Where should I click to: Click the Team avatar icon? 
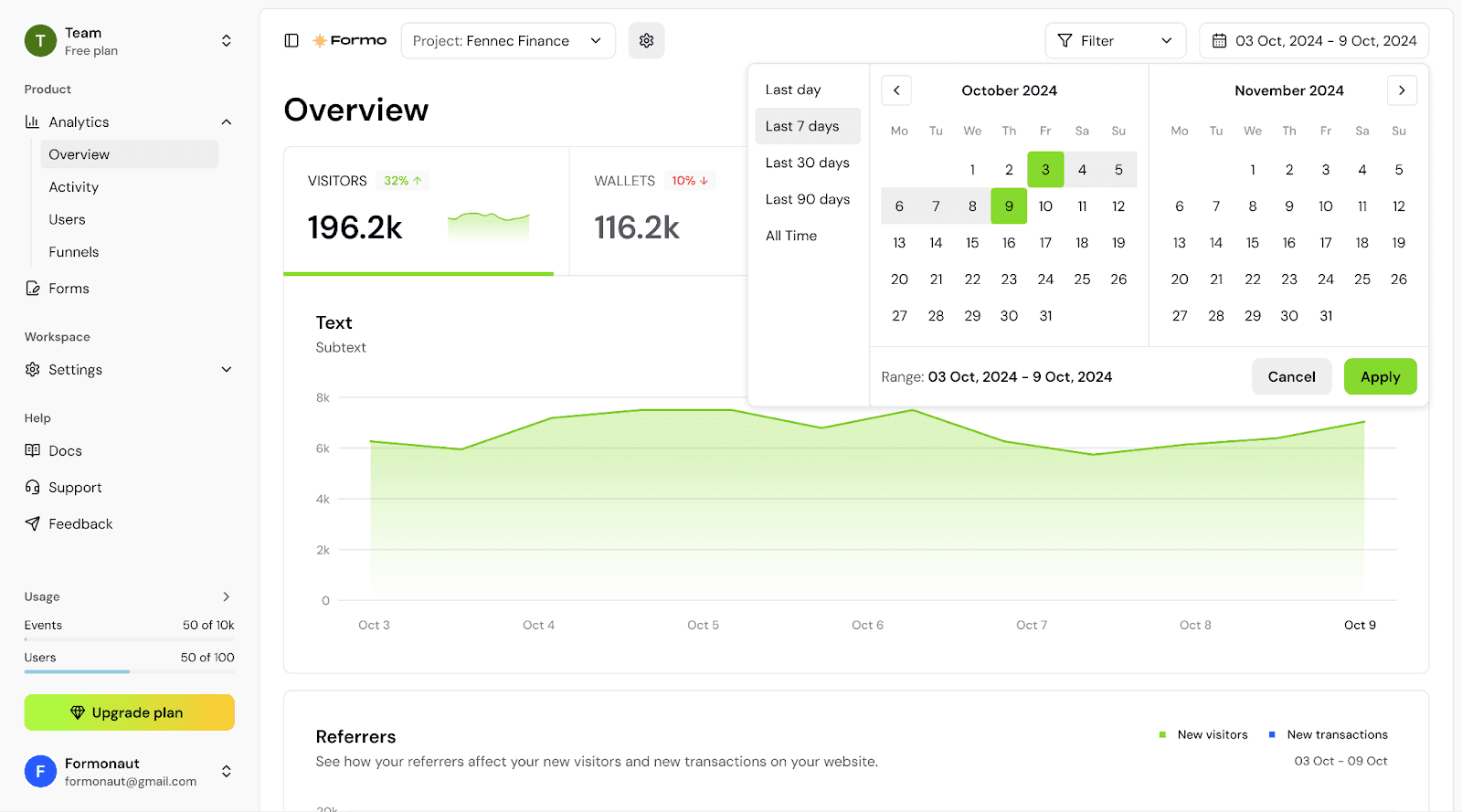(40, 41)
